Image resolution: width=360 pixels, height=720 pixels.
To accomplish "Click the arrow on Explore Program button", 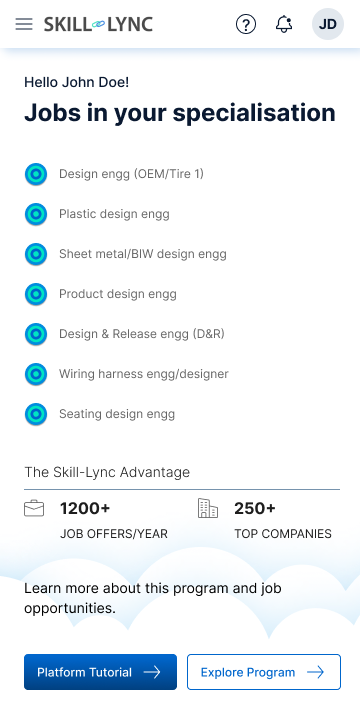I will click(315, 672).
